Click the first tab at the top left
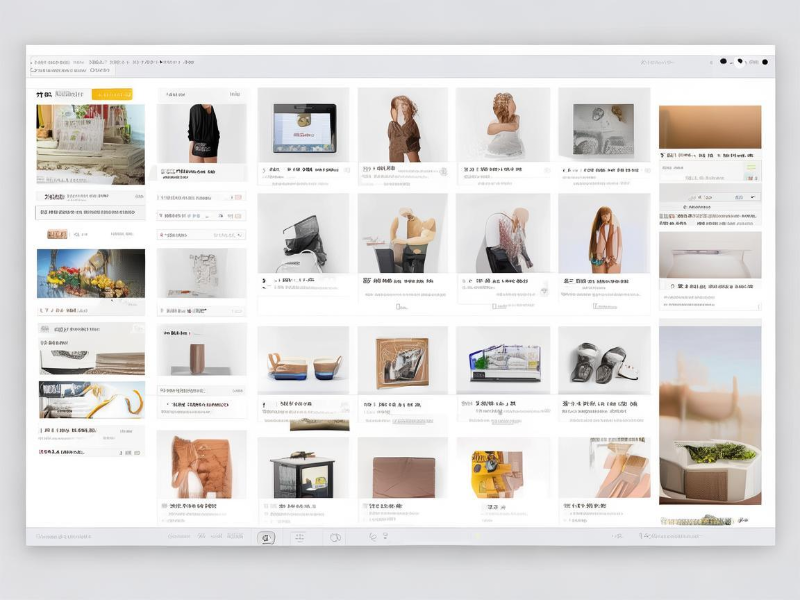Viewport: 800px width, 600px height. (60, 71)
